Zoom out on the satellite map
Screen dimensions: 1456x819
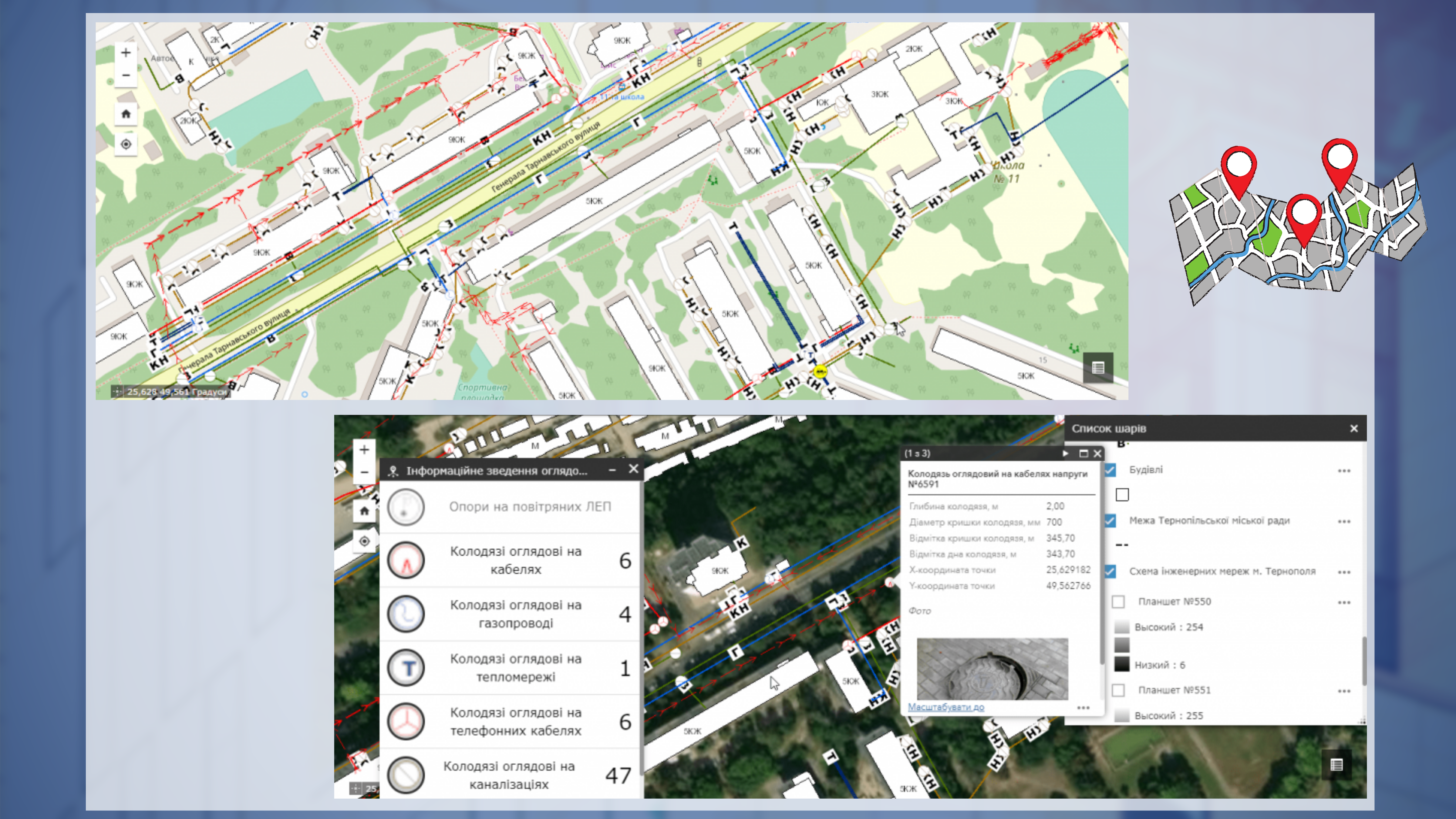[x=365, y=472]
